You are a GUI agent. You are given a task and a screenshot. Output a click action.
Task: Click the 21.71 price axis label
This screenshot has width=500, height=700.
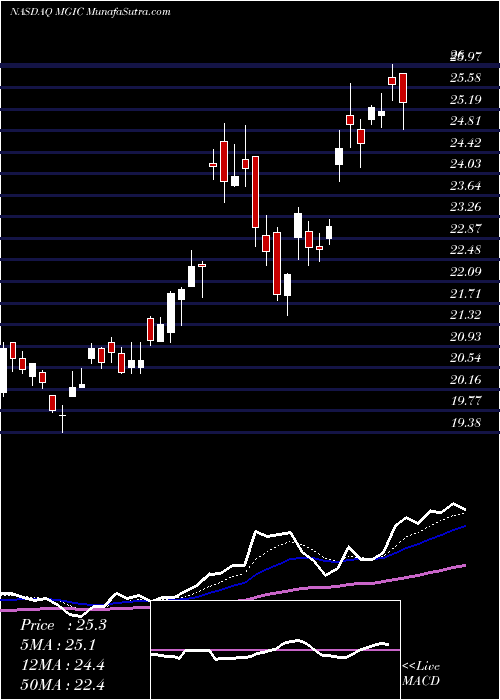[466, 294]
